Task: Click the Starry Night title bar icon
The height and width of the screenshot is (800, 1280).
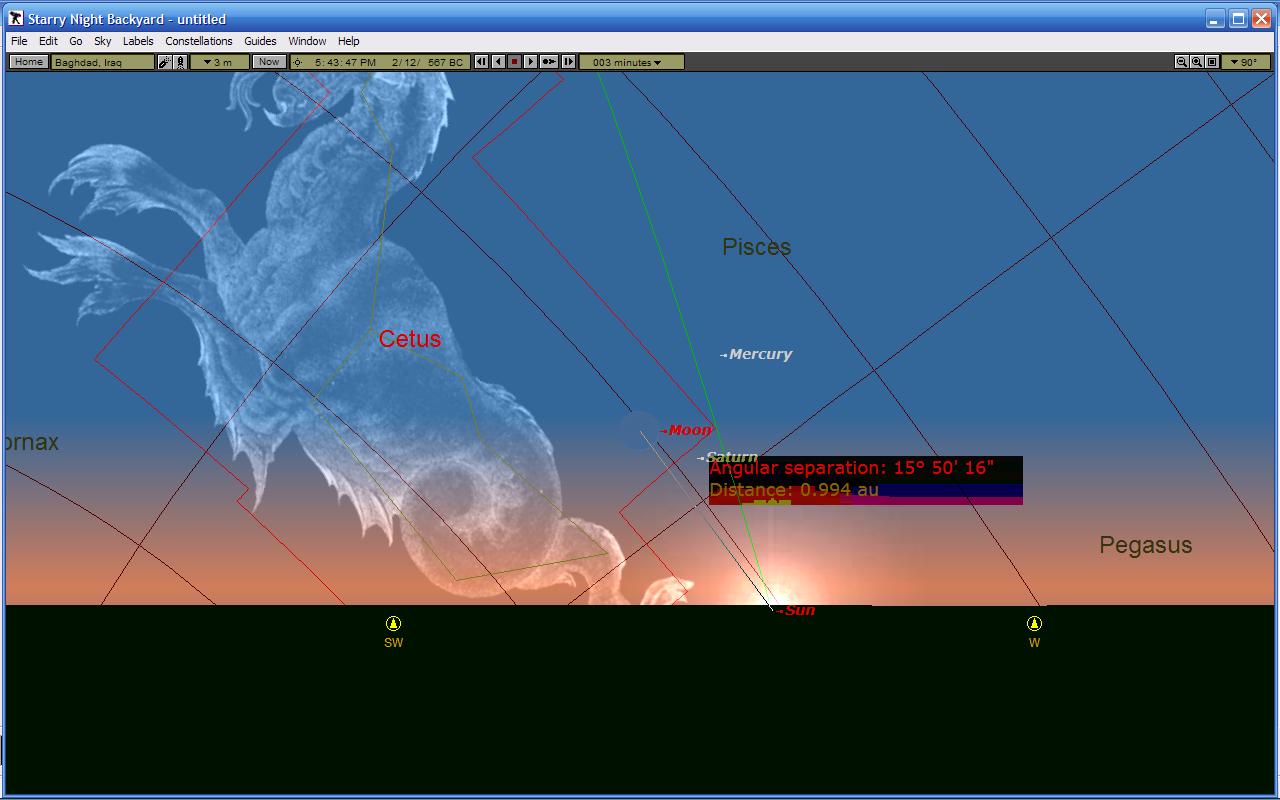Action: (16, 19)
